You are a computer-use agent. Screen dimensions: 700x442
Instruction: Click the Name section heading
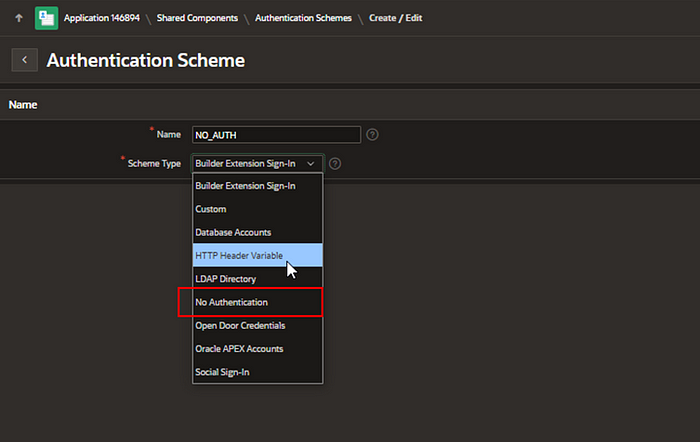point(23,104)
